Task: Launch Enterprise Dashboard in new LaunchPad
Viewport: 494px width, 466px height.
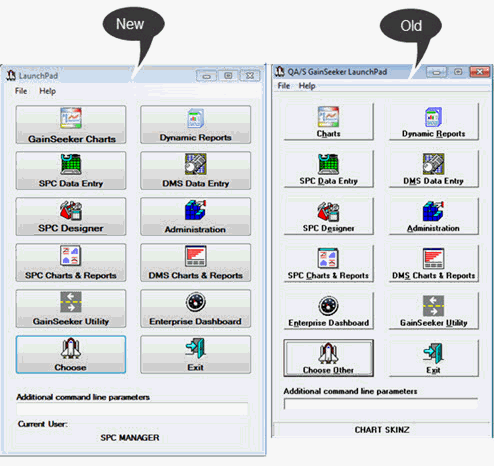Action: pos(195,309)
